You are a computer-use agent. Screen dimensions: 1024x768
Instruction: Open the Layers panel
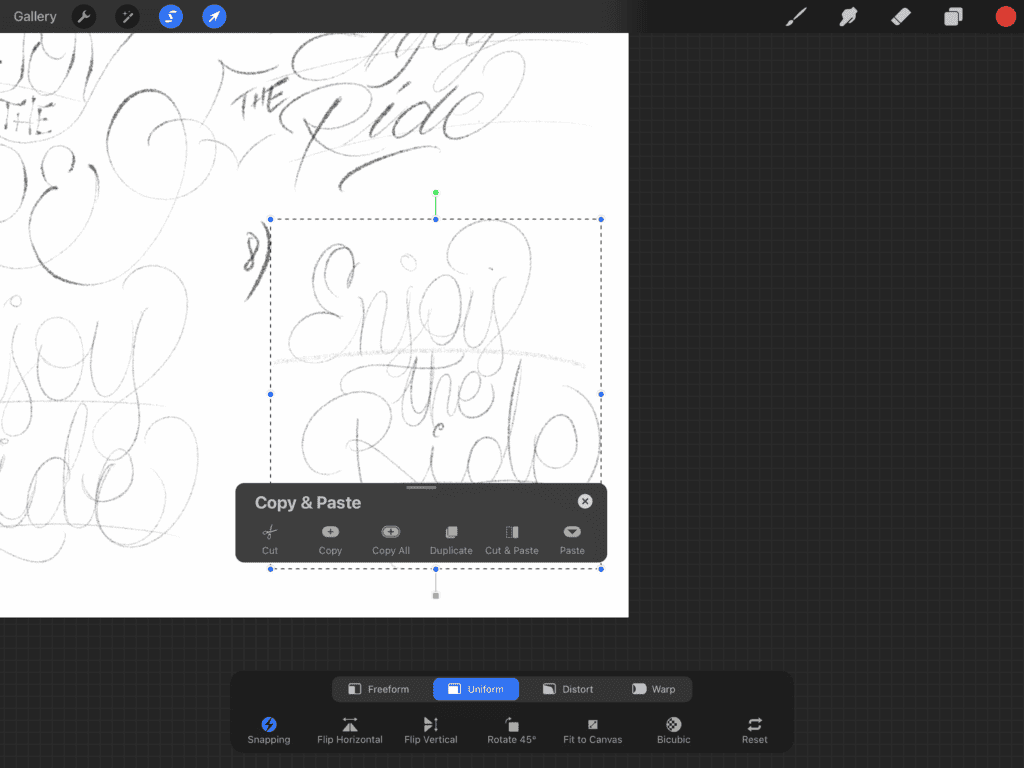pos(952,16)
